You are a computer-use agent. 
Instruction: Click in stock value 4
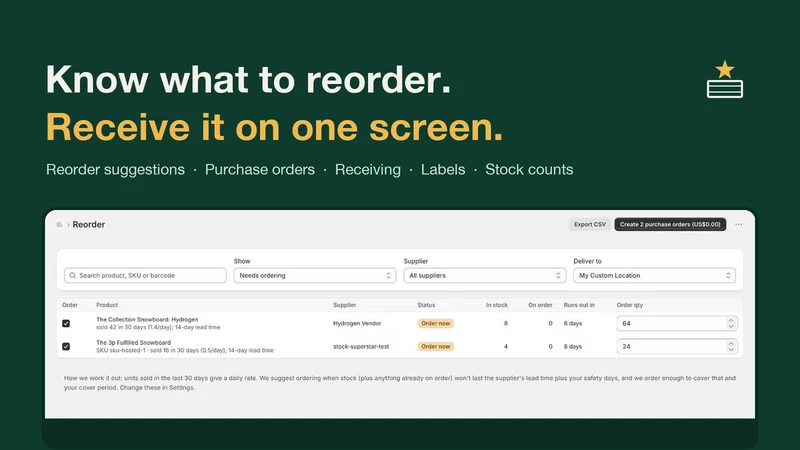pyautogui.click(x=506, y=346)
